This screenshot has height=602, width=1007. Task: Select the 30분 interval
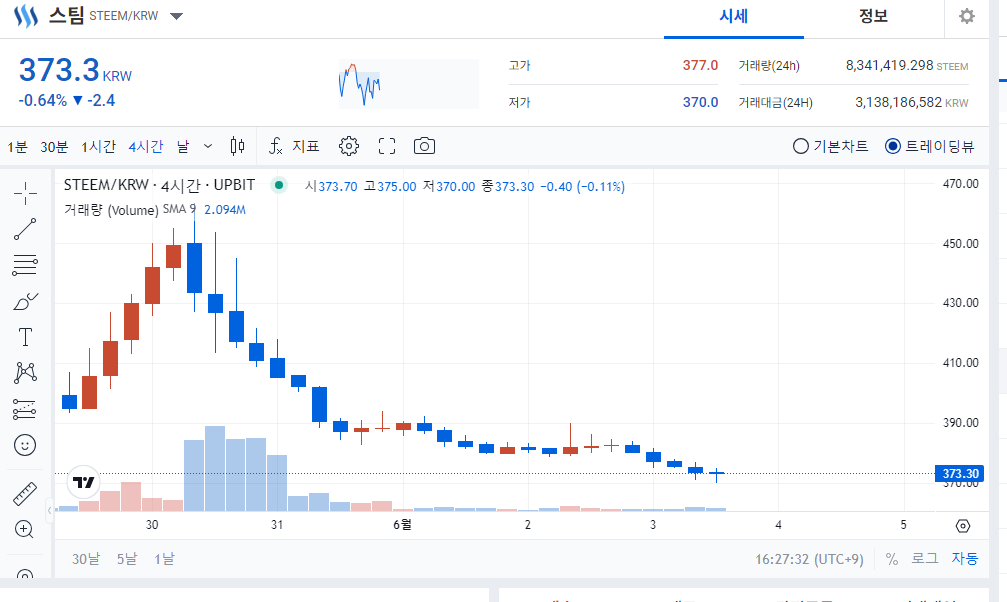pos(54,146)
